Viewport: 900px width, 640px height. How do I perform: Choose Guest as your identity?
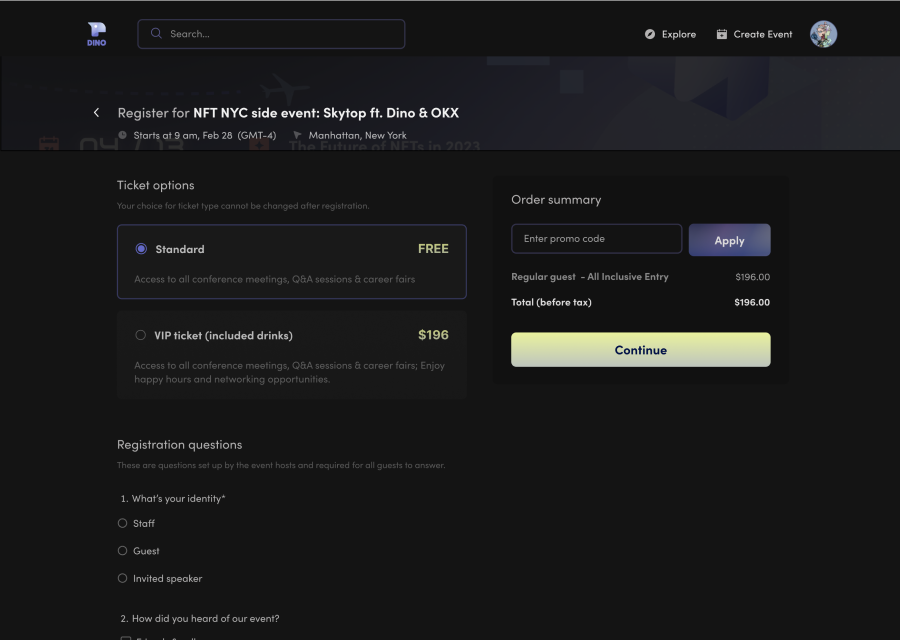tap(123, 551)
